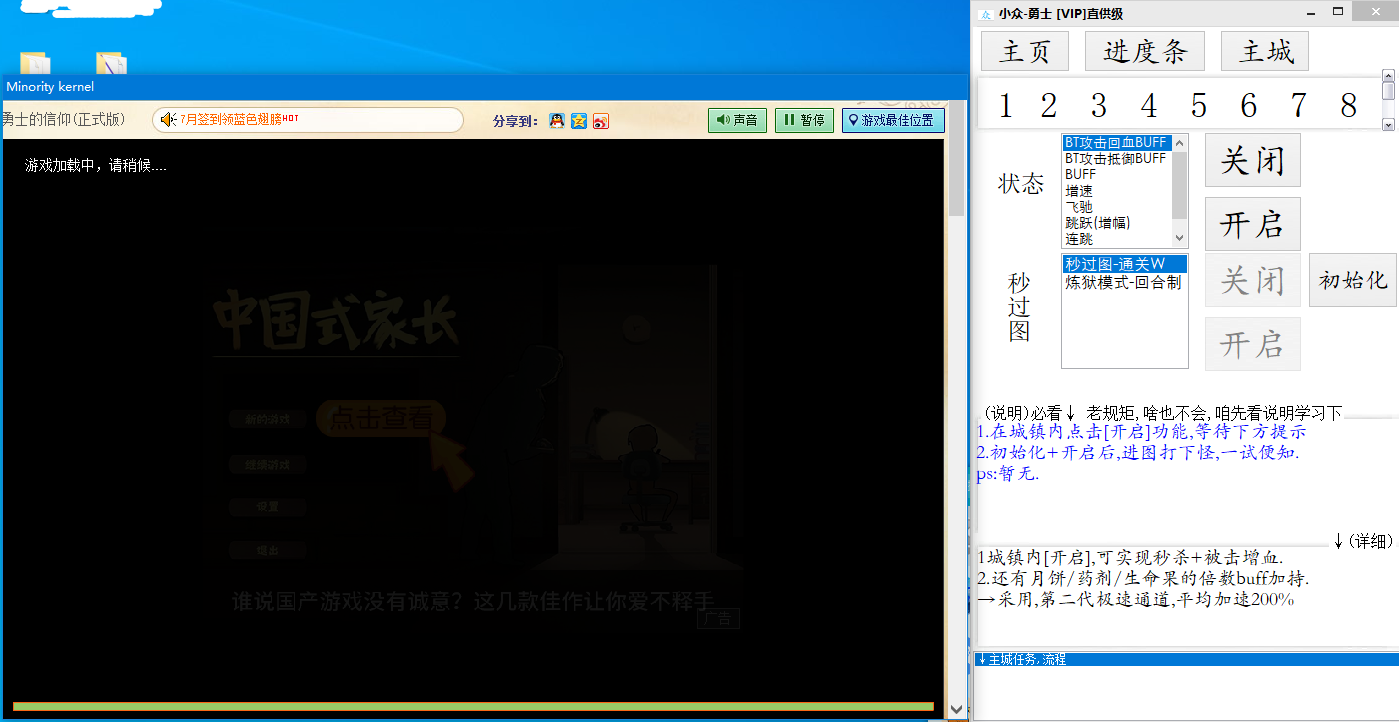1399x722 pixels.
Task: Click the 谁说国产游戏没有诚意 ad headline
Action: (x=472, y=602)
